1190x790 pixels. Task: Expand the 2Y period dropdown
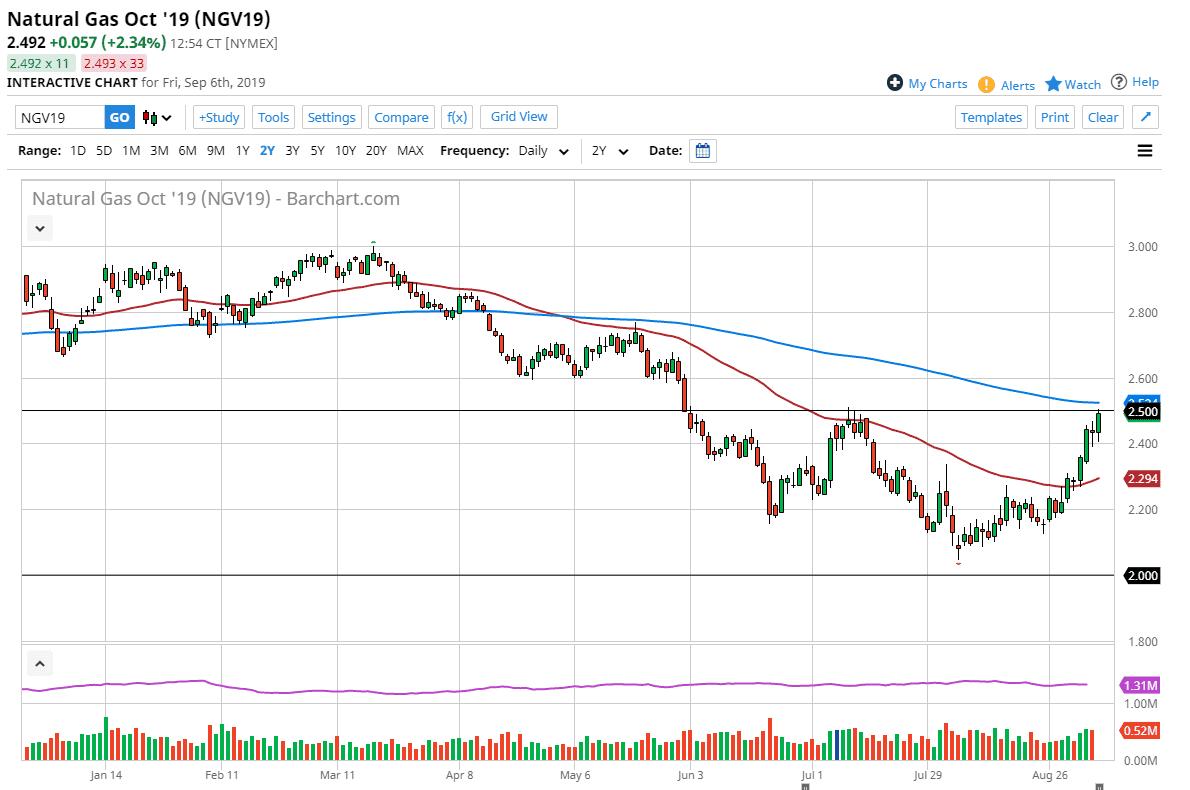[610, 151]
